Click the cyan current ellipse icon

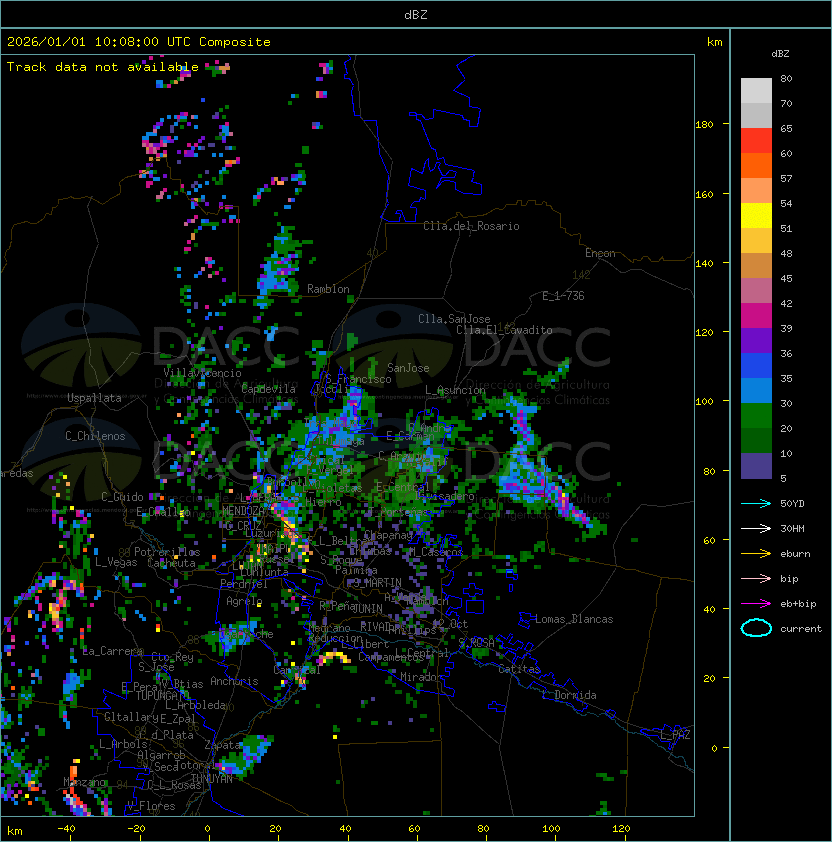[x=756, y=628]
